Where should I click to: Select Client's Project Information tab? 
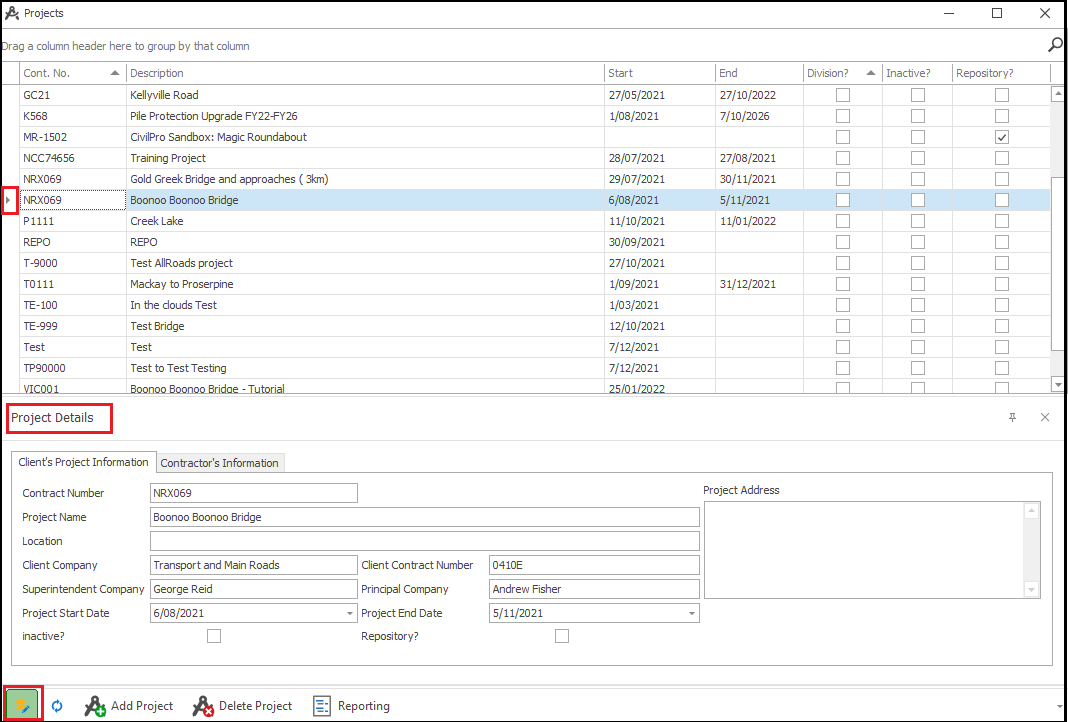[83, 462]
